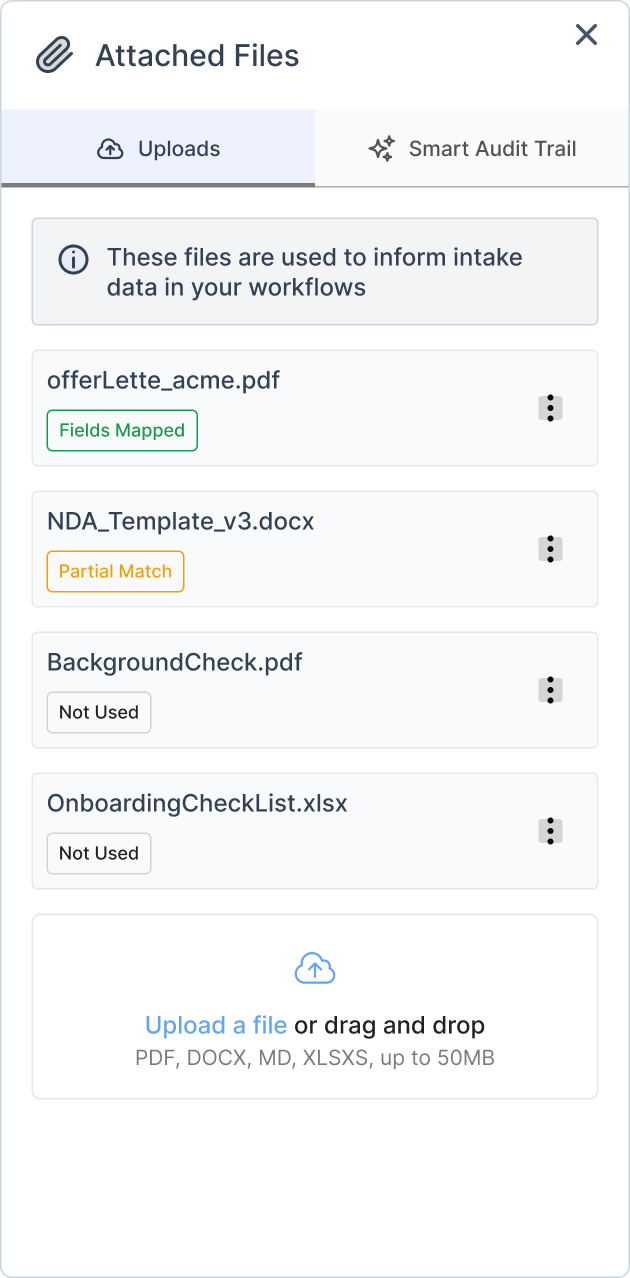
Task: Open options menu for offerLette_acme.pdf
Action: pos(550,408)
